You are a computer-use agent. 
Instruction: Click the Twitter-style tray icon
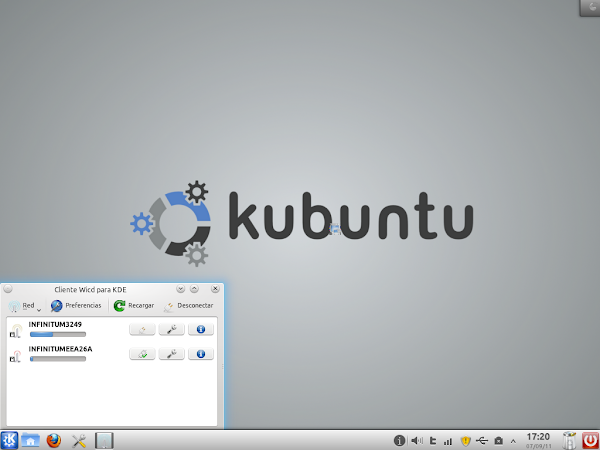433,441
